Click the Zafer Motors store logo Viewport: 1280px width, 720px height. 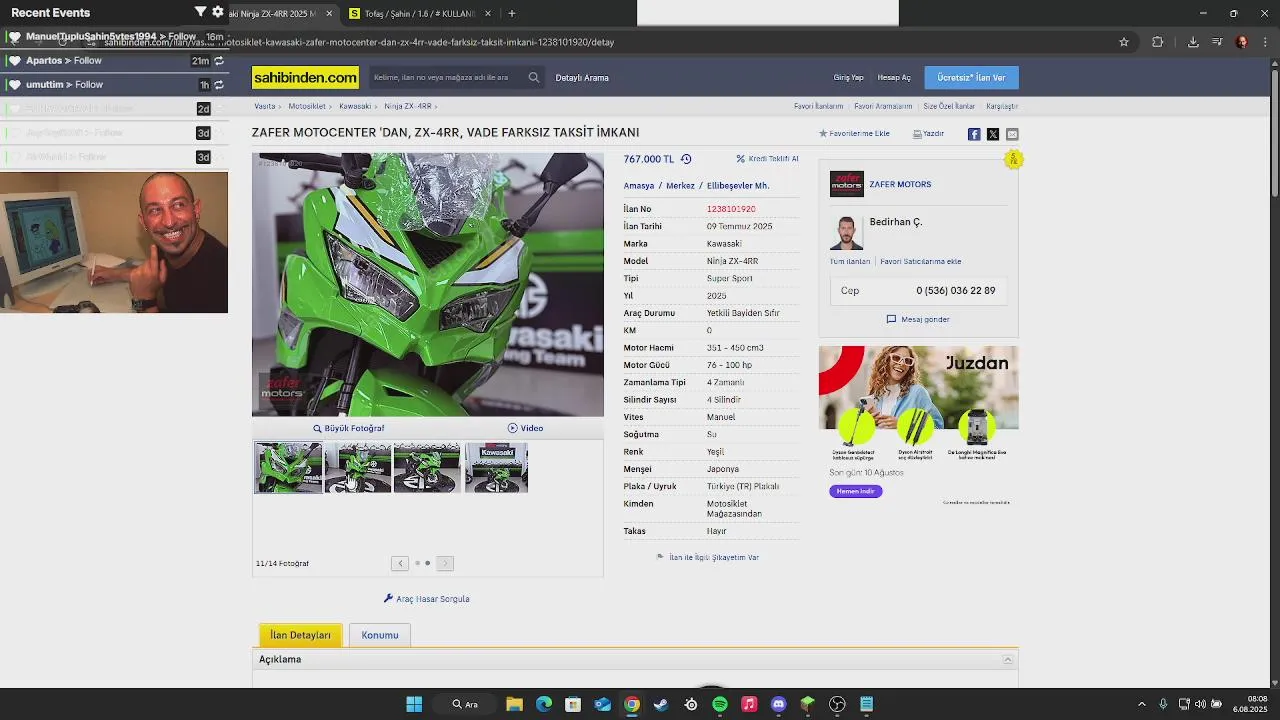846,184
